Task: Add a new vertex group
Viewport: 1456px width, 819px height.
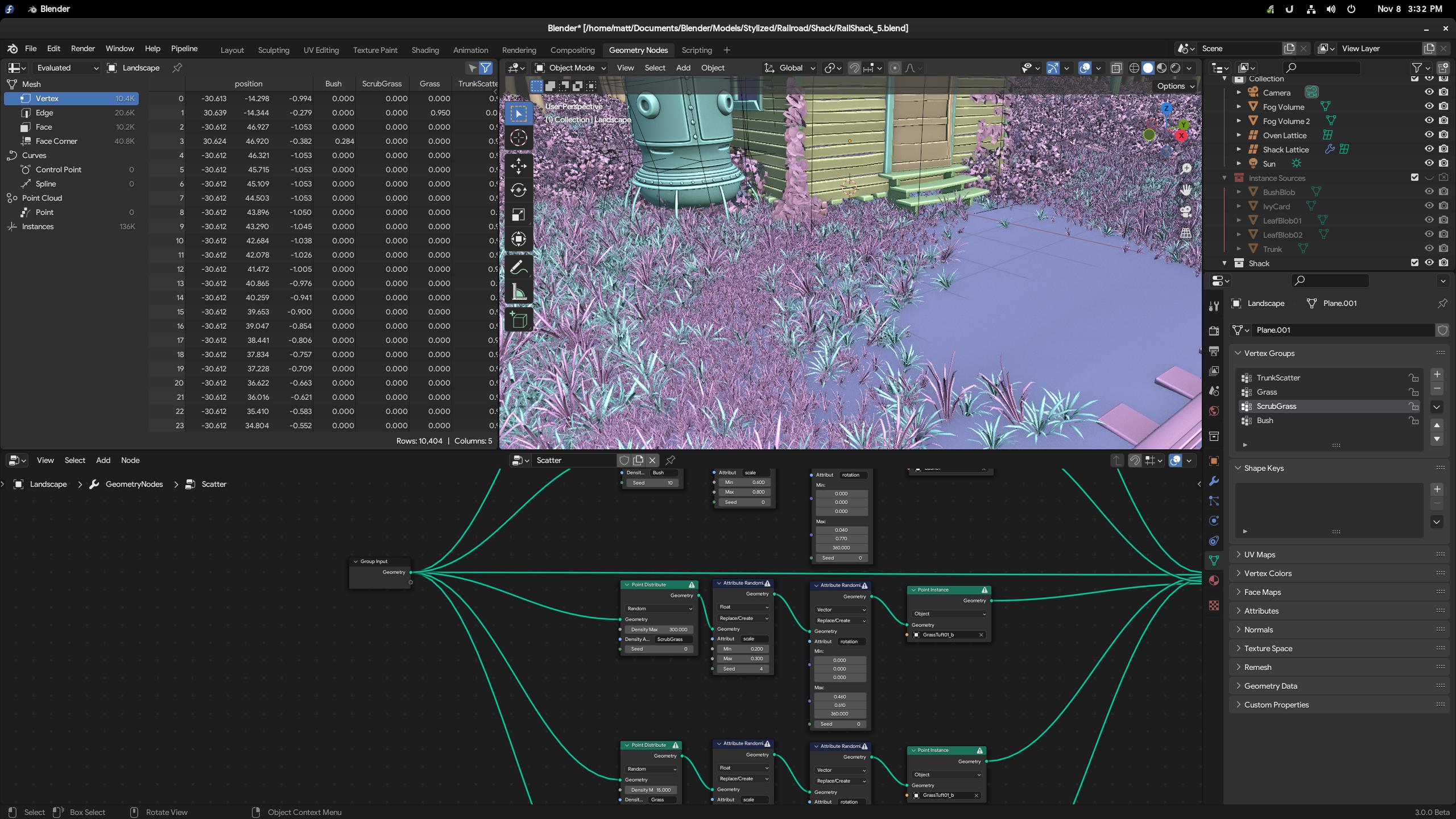Action: coord(1437,374)
